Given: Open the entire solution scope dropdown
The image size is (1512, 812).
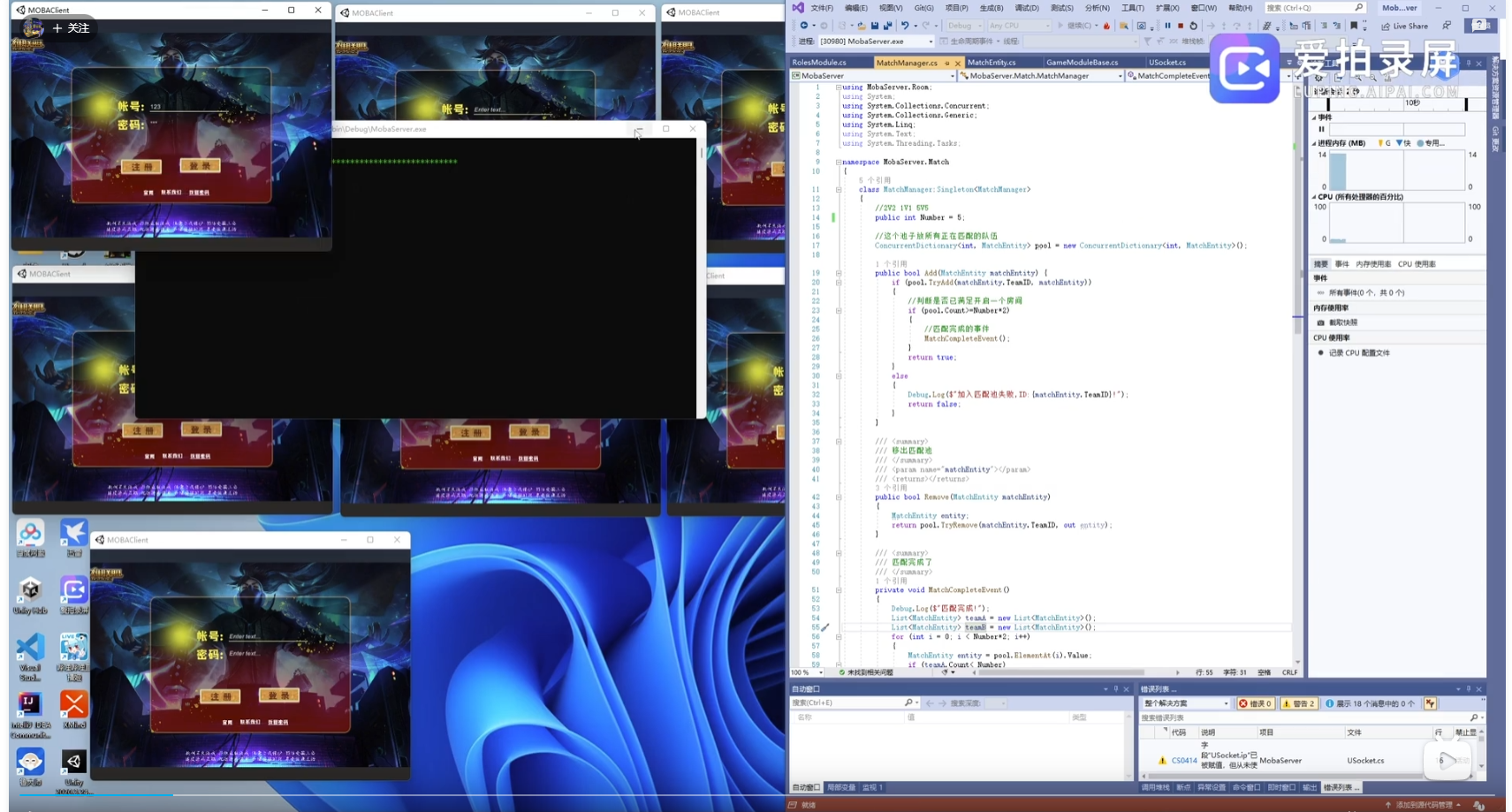Looking at the screenshot, I should pos(1186,703).
